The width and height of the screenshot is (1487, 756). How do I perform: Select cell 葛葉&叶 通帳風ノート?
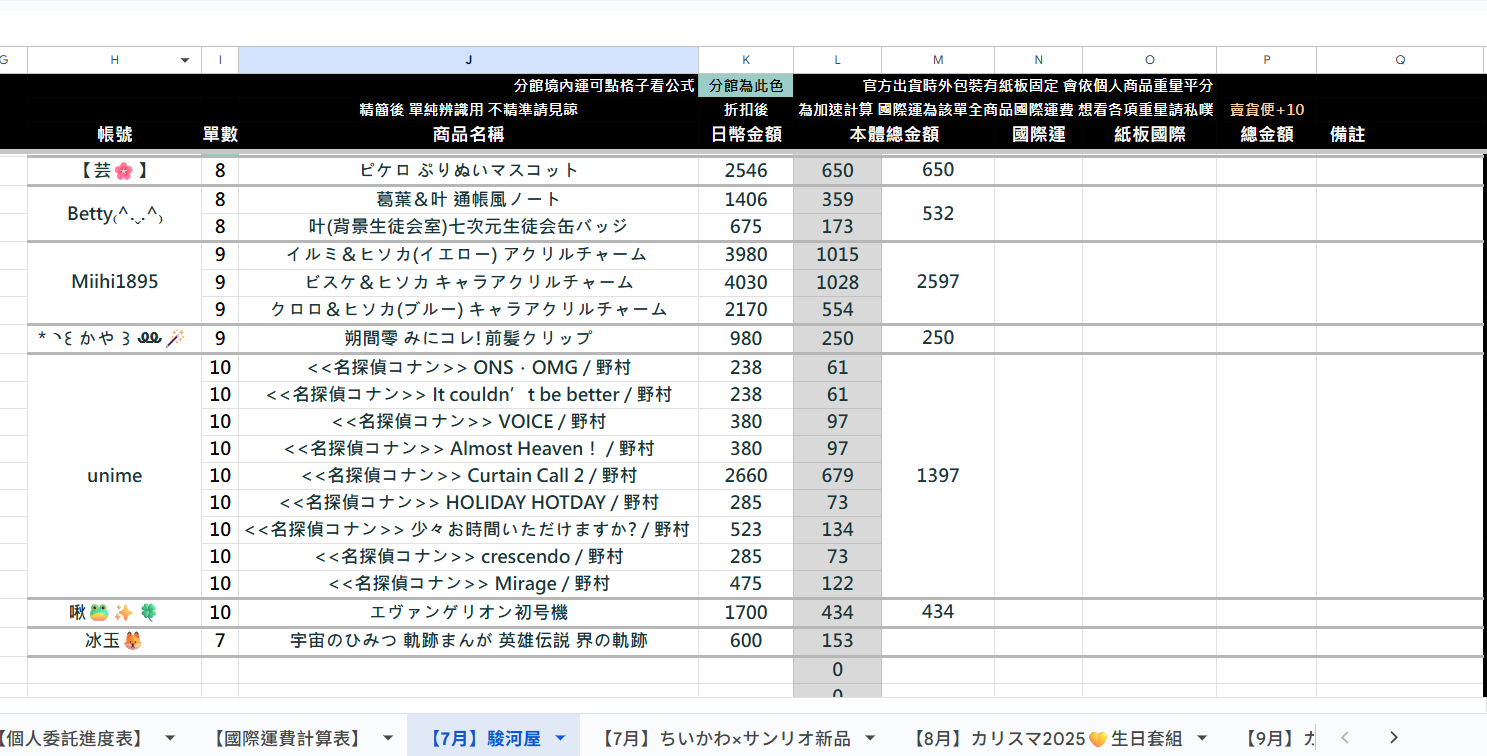[x=468, y=200]
